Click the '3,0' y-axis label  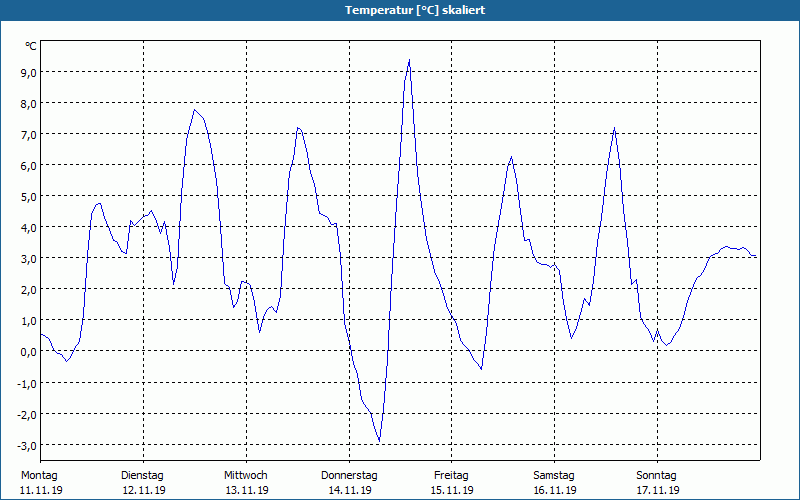coord(29,259)
